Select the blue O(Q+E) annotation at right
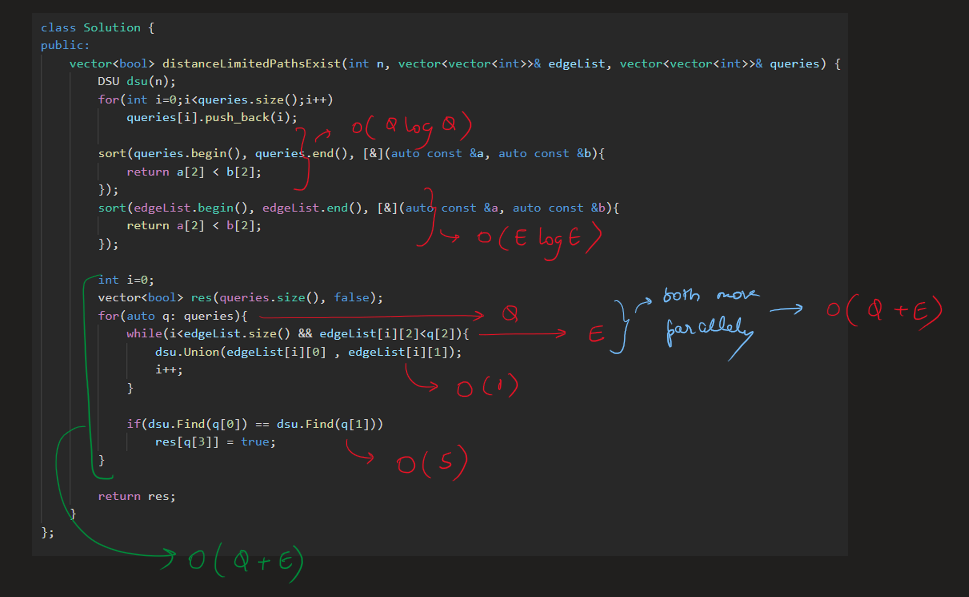 coord(884,311)
